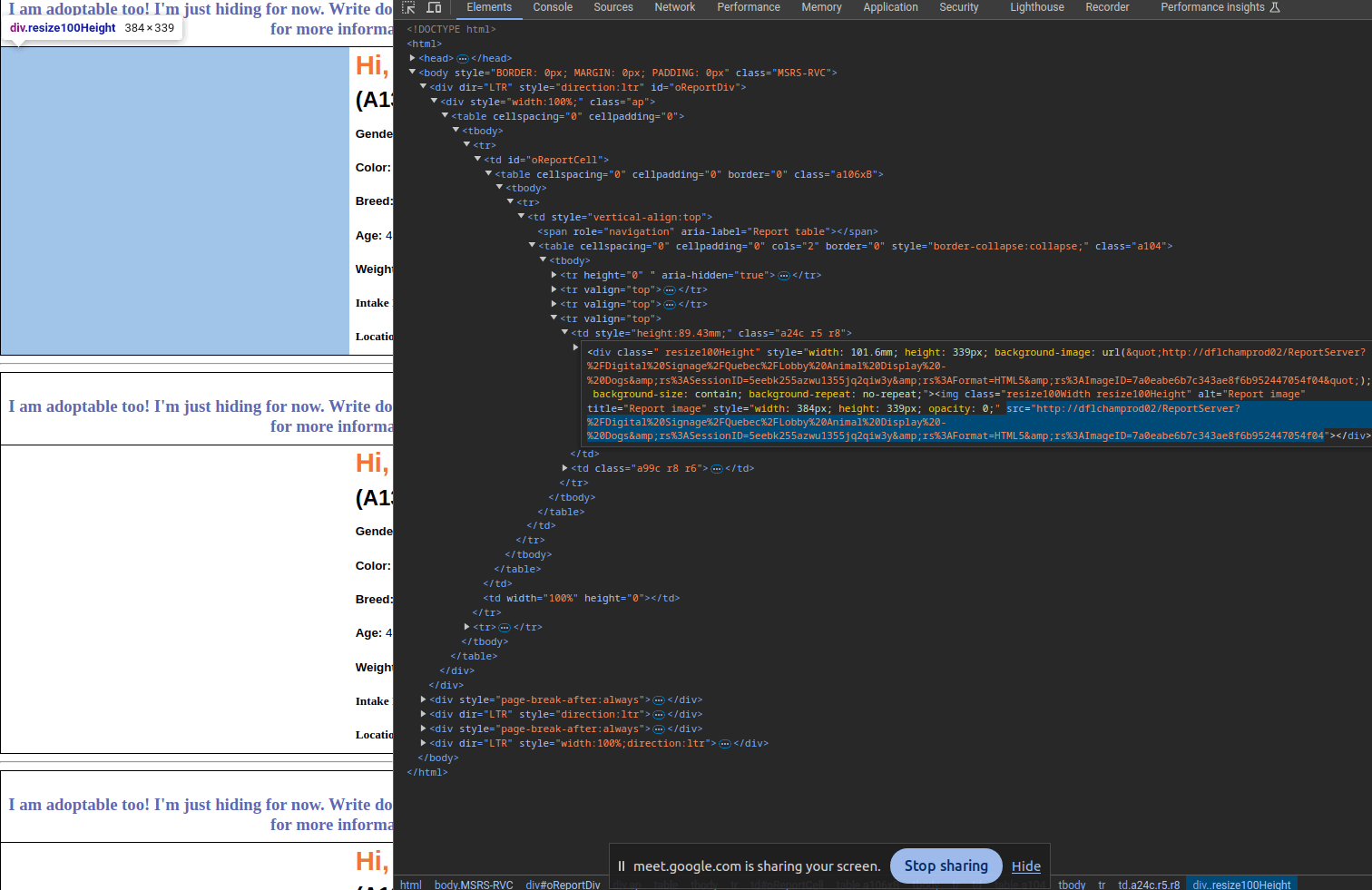Screen dimensions: 1372x890
Task: Open the Elements tab
Action: (x=489, y=7)
